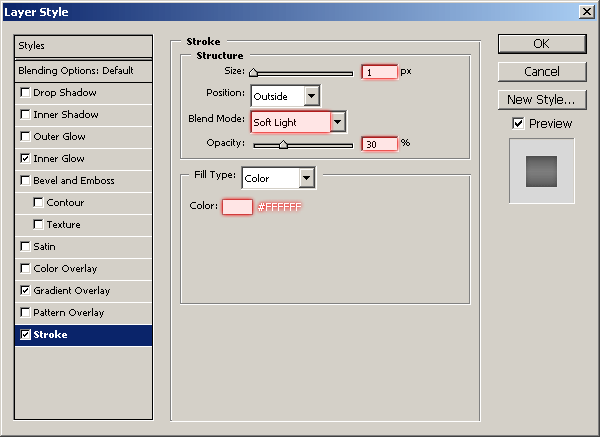Open the stroke Color swatch
600x437 pixels.
[237, 207]
